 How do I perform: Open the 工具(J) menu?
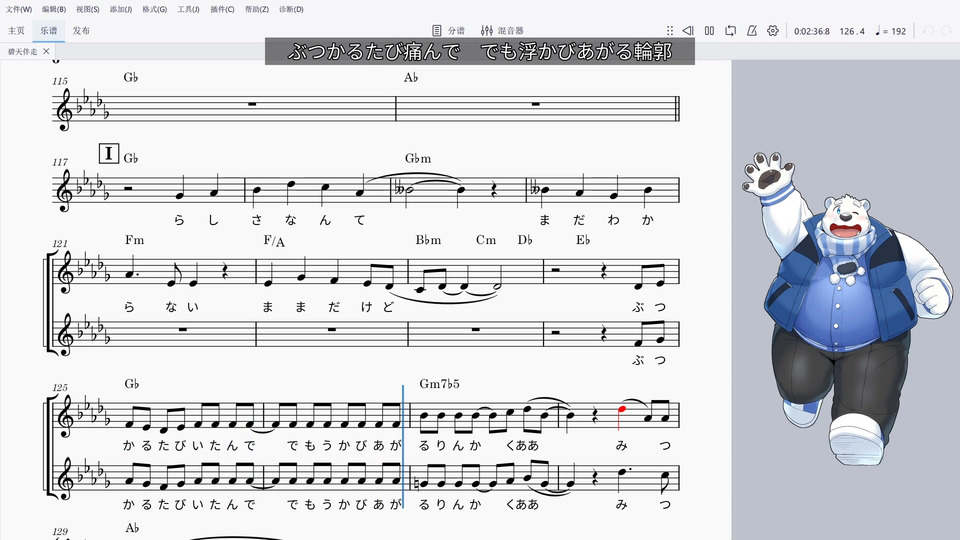(188, 9)
